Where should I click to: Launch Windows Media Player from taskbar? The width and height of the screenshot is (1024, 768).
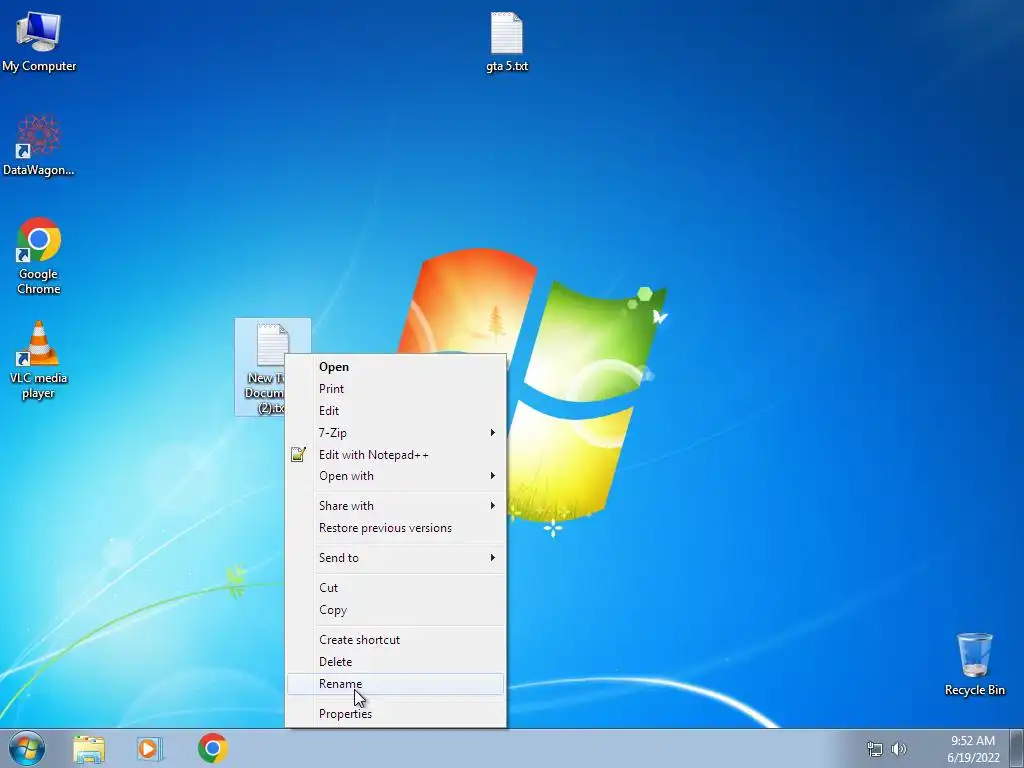point(150,748)
